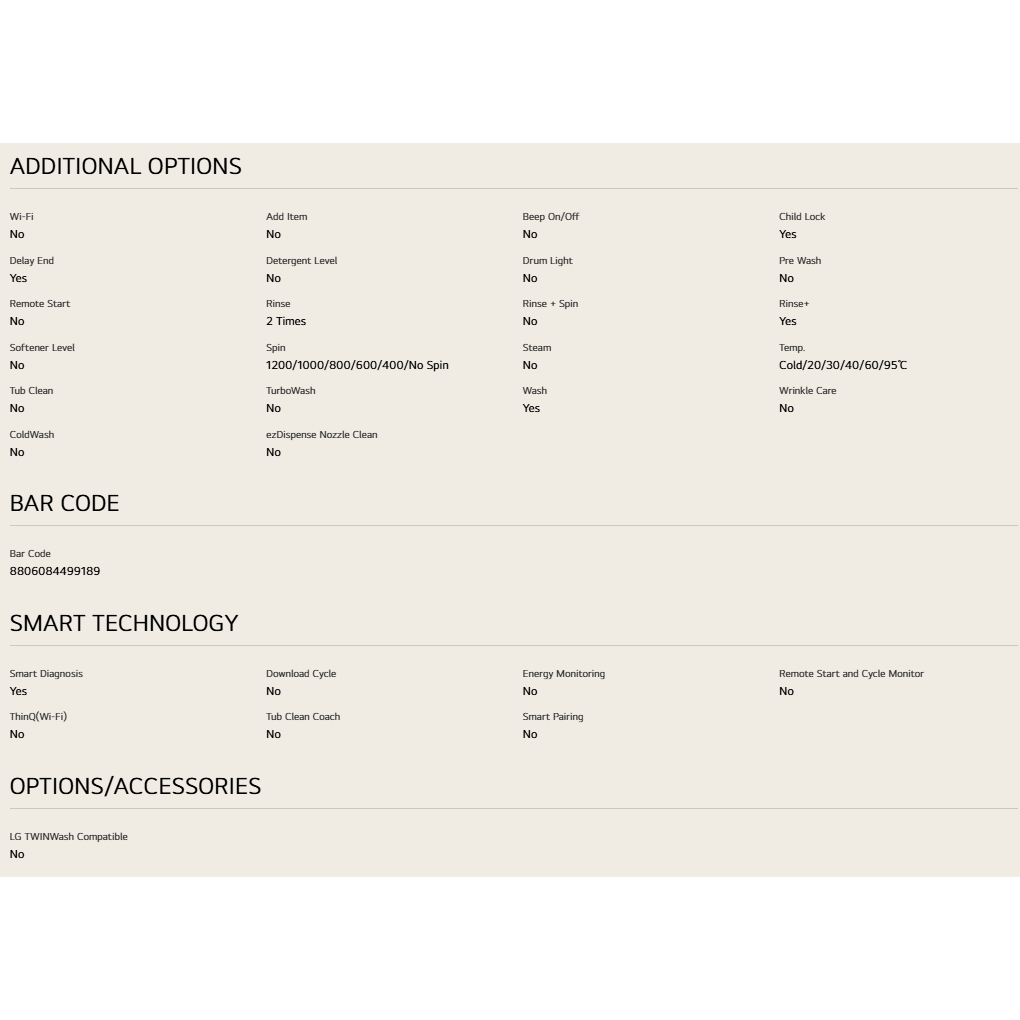Click the Temp. value Cold/20/30/40/60/95℃
Viewport: 1020px width, 1020px height.
[843, 366]
